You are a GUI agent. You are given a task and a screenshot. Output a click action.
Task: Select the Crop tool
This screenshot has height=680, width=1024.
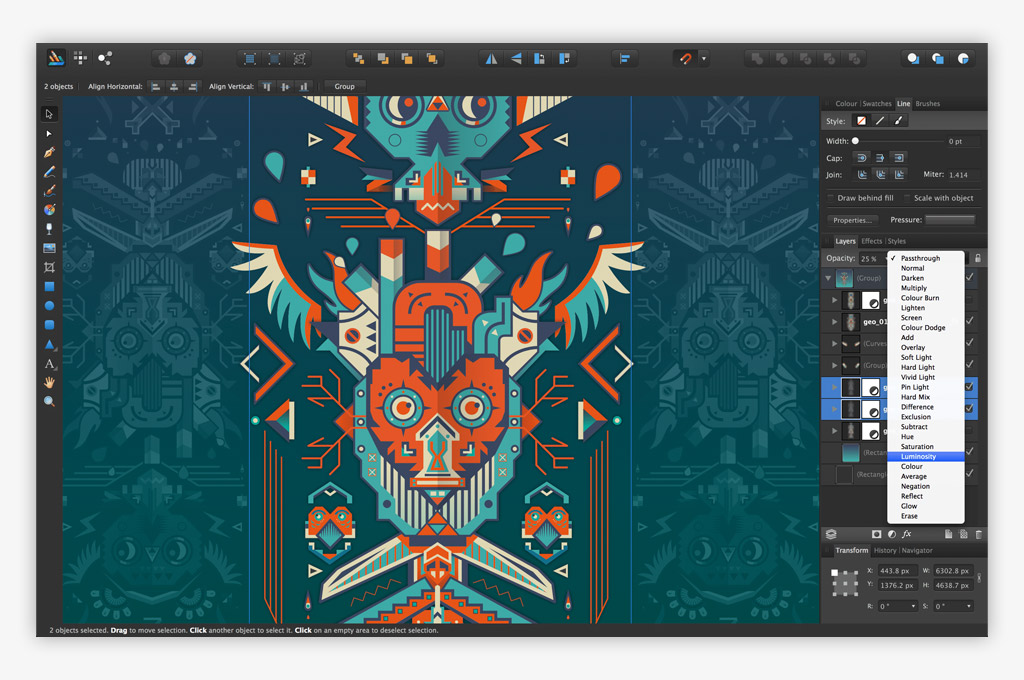[x=49, y=267]
